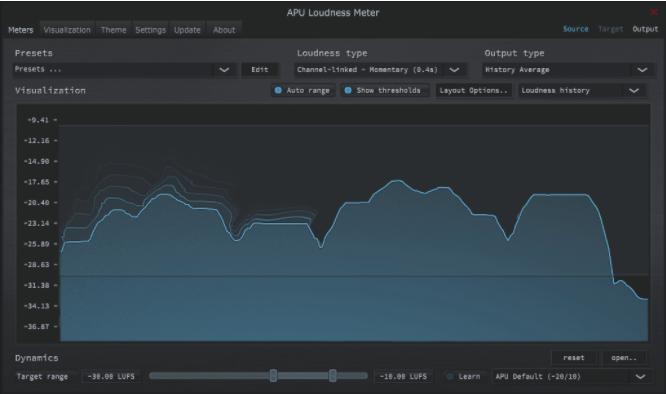Click the -36.87 axis label
This screenshot has height=394, width=666.
click(37, 326)
